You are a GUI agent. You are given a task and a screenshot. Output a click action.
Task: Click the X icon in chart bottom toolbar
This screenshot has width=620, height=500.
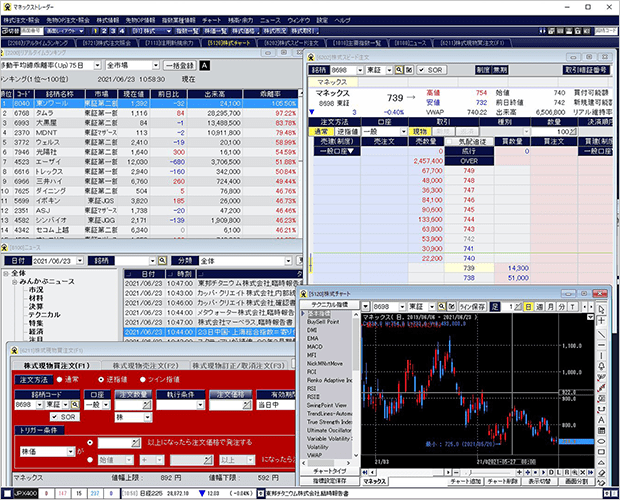(x=582, y=472)
